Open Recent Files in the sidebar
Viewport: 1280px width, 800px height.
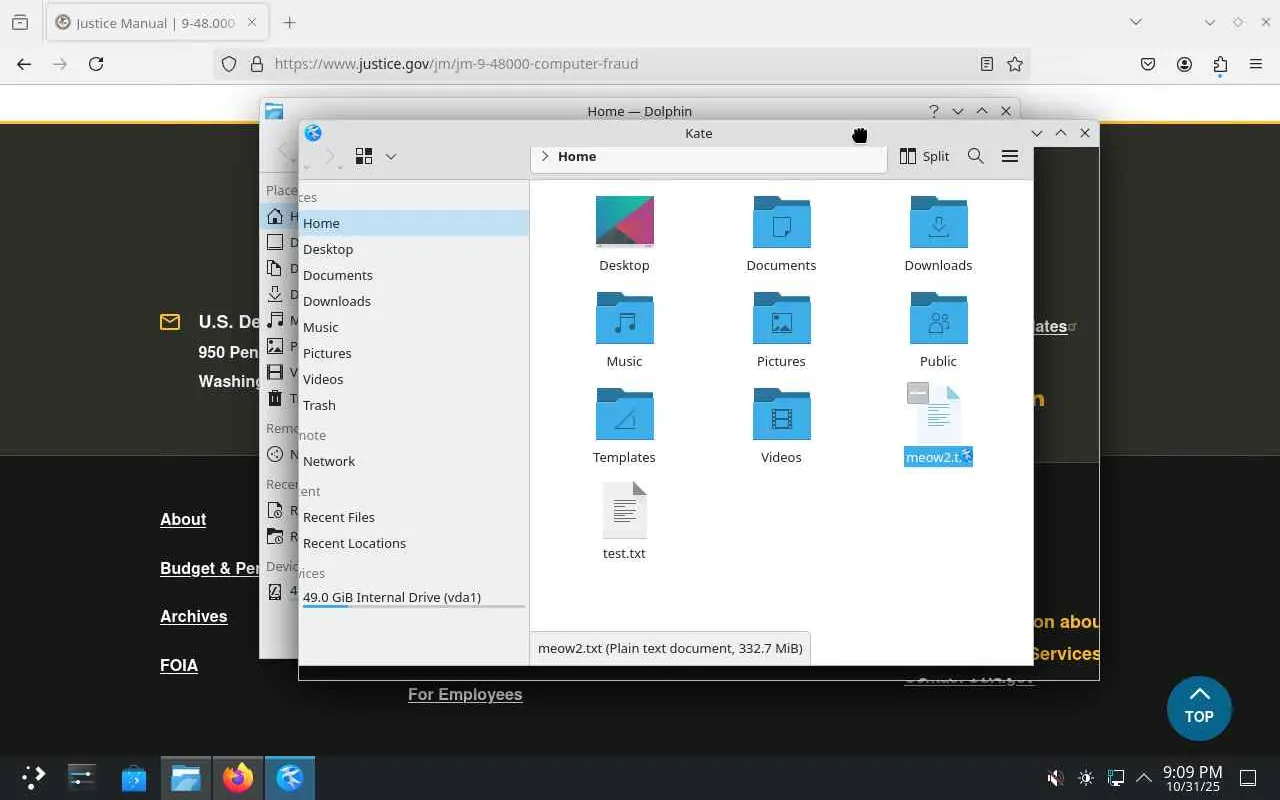414,517
